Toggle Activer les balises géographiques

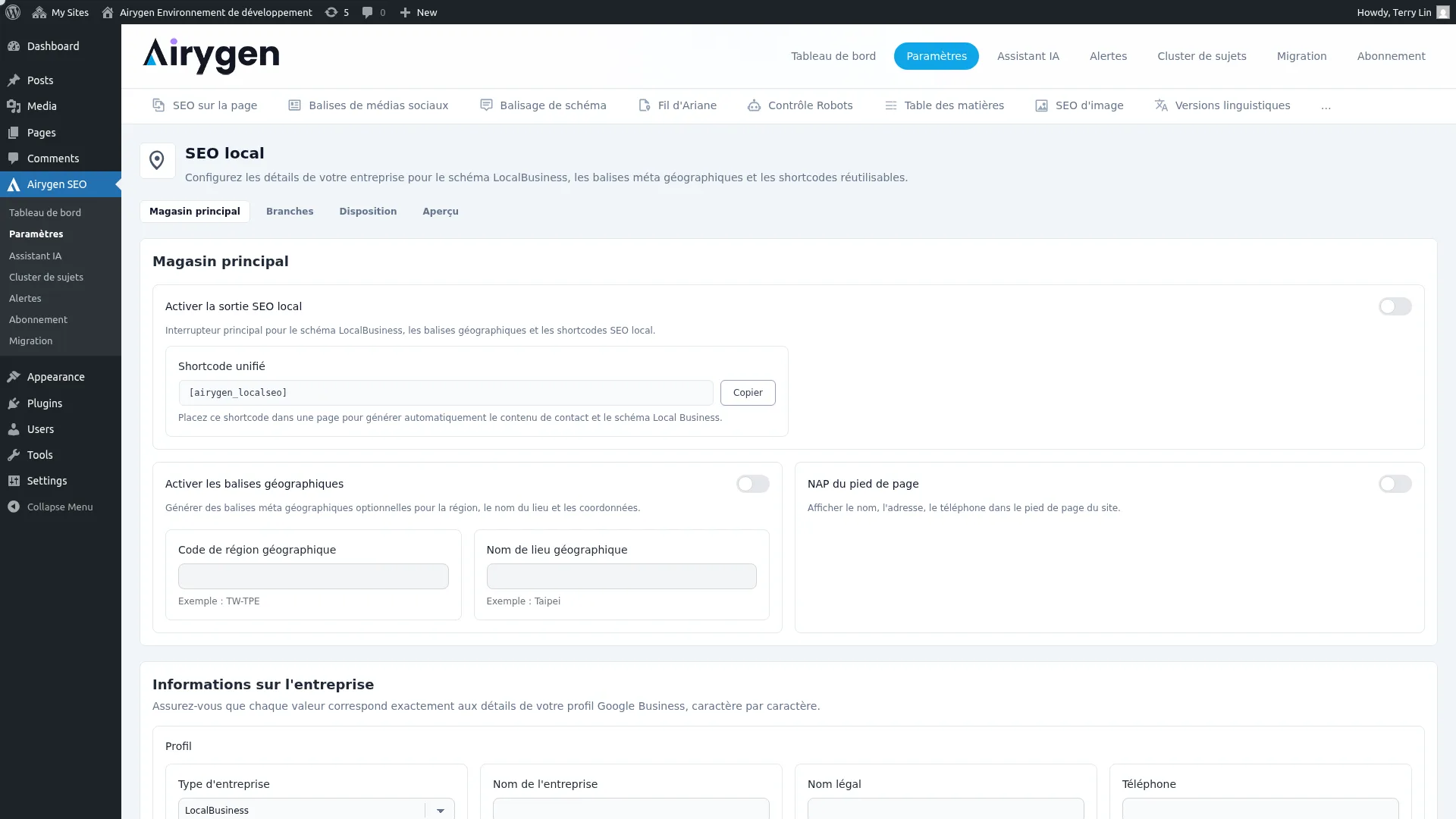[x=752, y=484]
